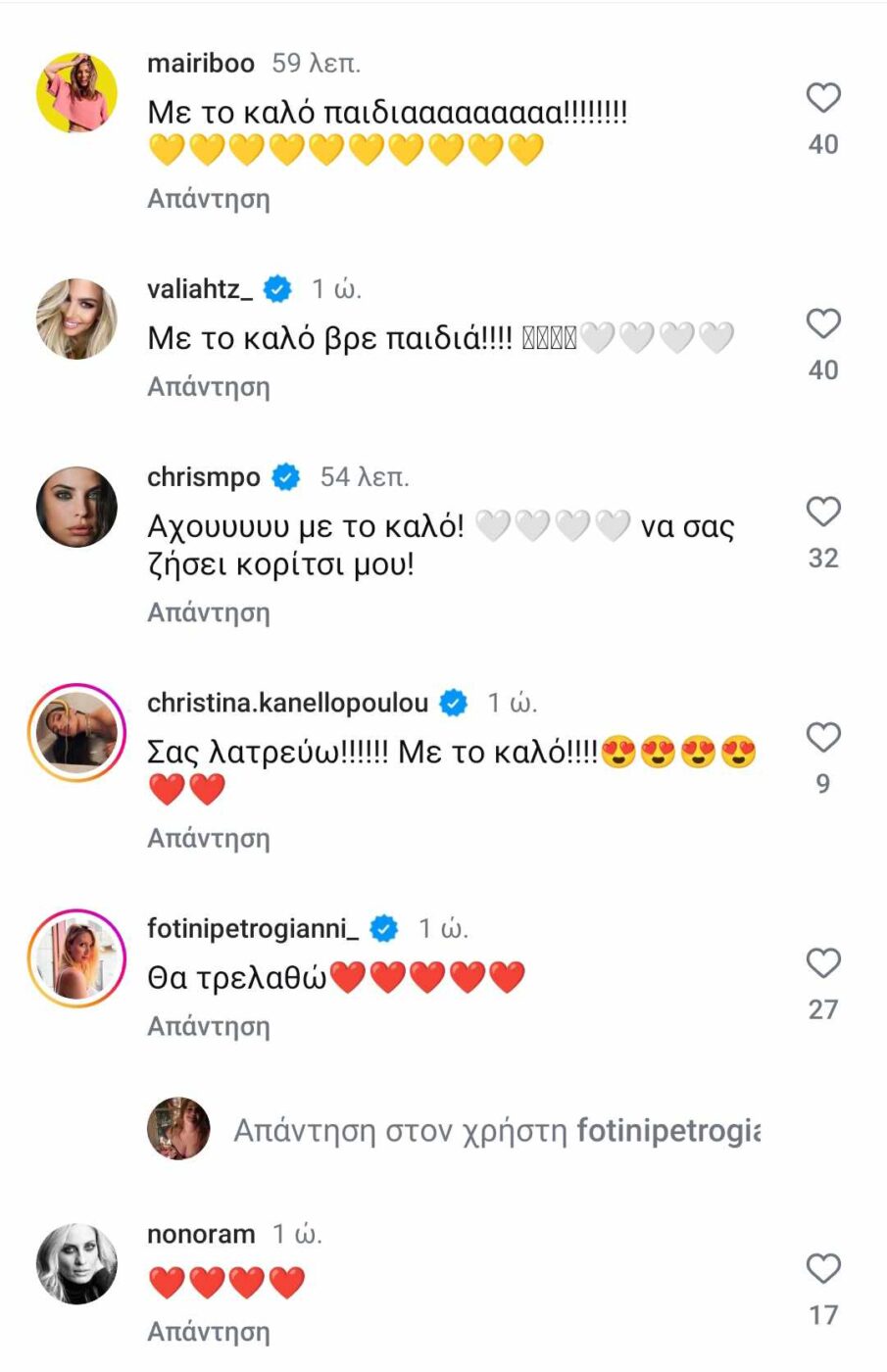The width and height of the screenshot is (887, 1372).
Task: Click the verified badge next to valiahtz_
Action: click(x=278, y=289)
